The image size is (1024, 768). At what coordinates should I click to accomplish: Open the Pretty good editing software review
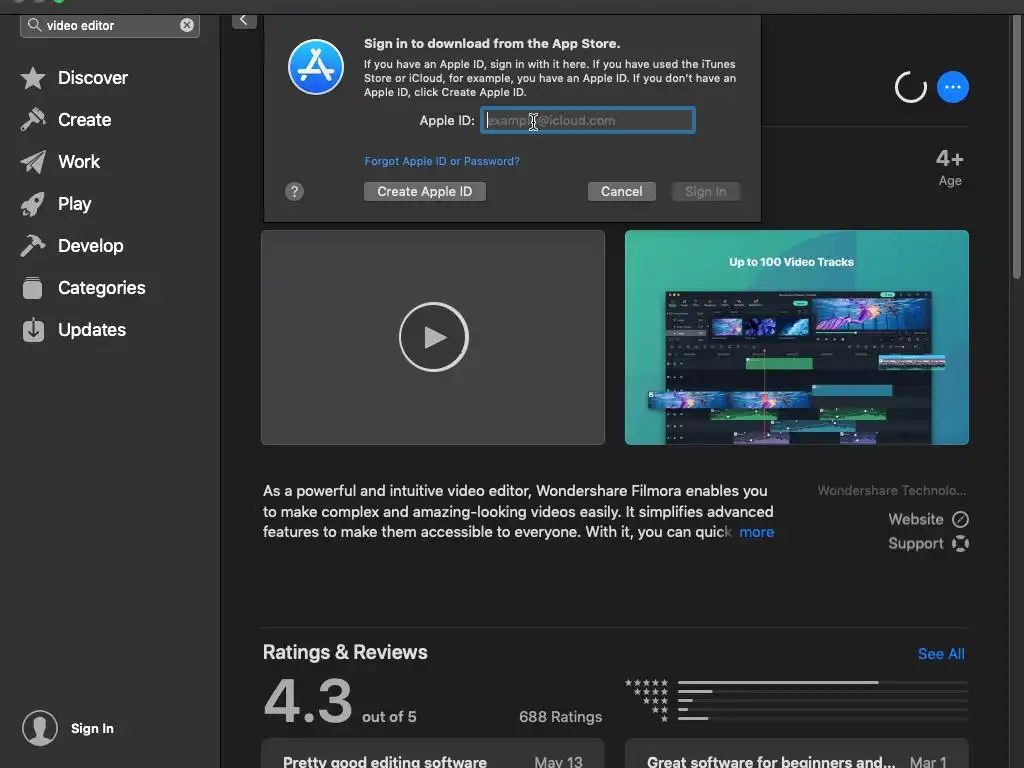click(433, 754)
